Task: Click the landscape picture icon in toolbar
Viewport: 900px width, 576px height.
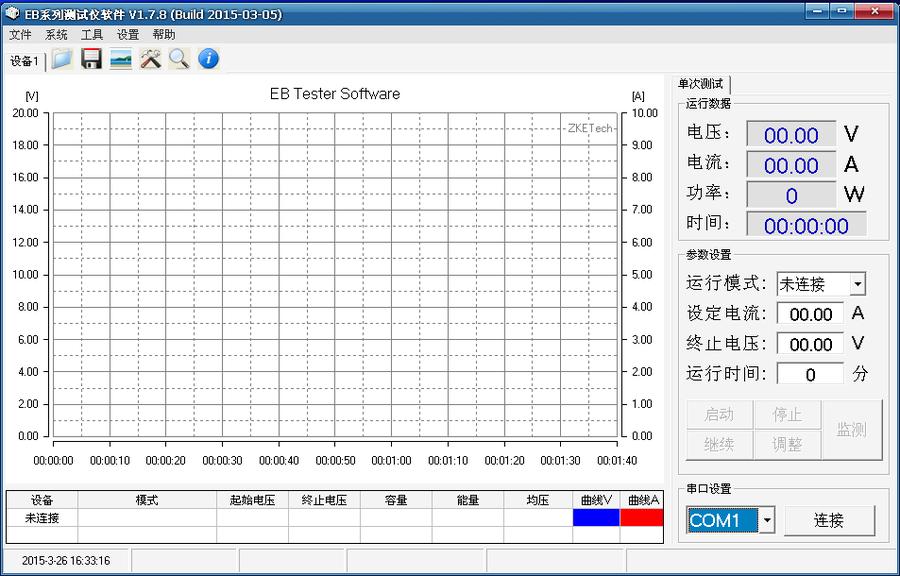Action: (121, 59)
